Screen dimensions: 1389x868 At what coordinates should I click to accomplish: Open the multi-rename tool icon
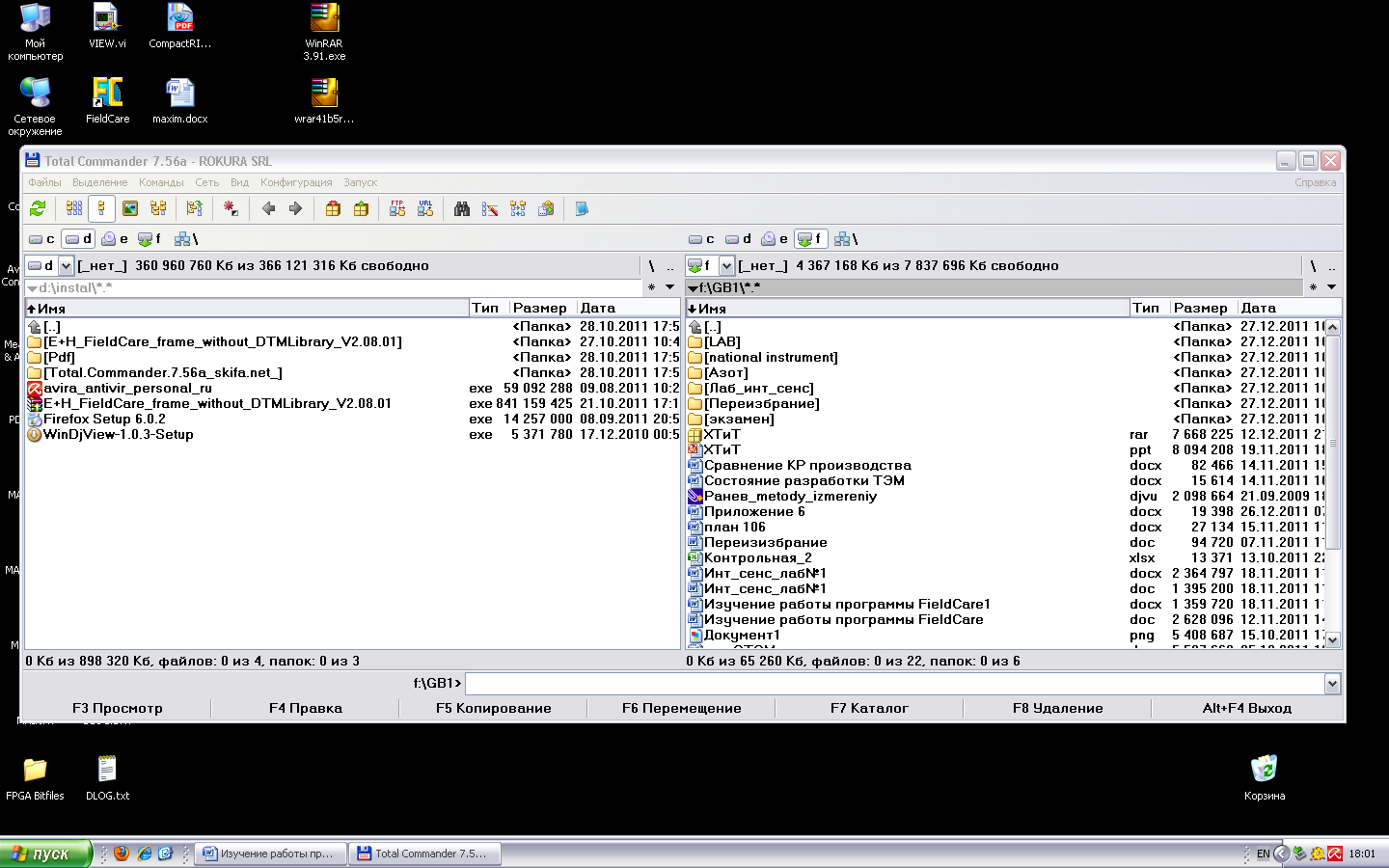pos(490,208)
